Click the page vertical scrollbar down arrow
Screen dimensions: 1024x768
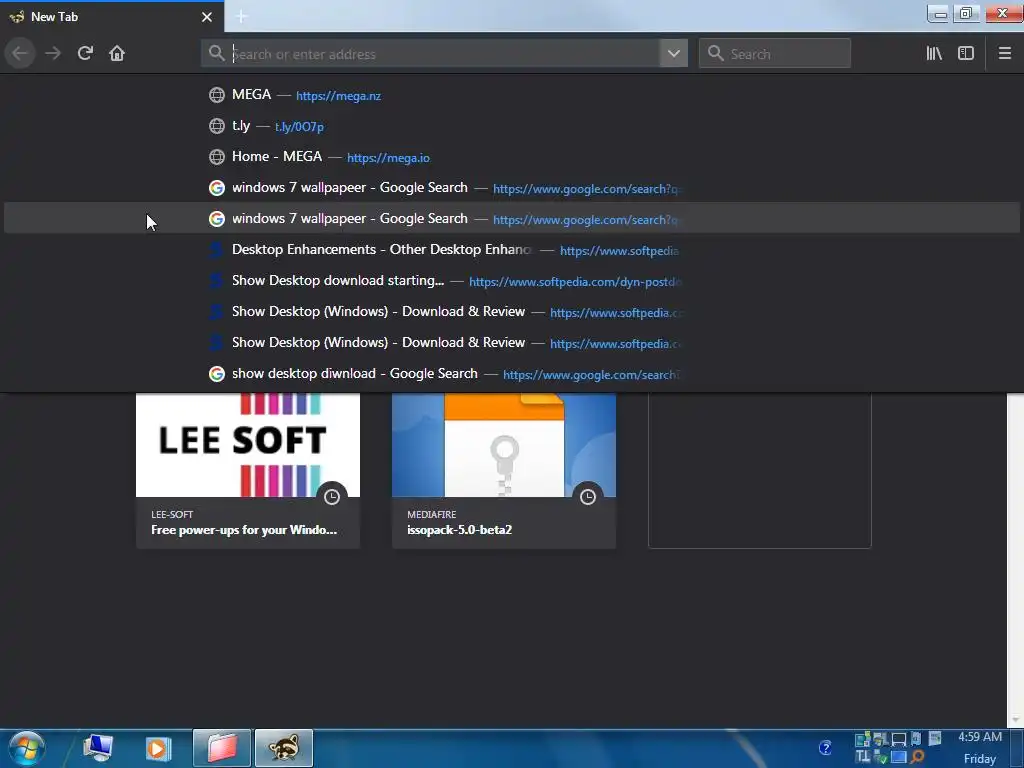(1015, 720)
